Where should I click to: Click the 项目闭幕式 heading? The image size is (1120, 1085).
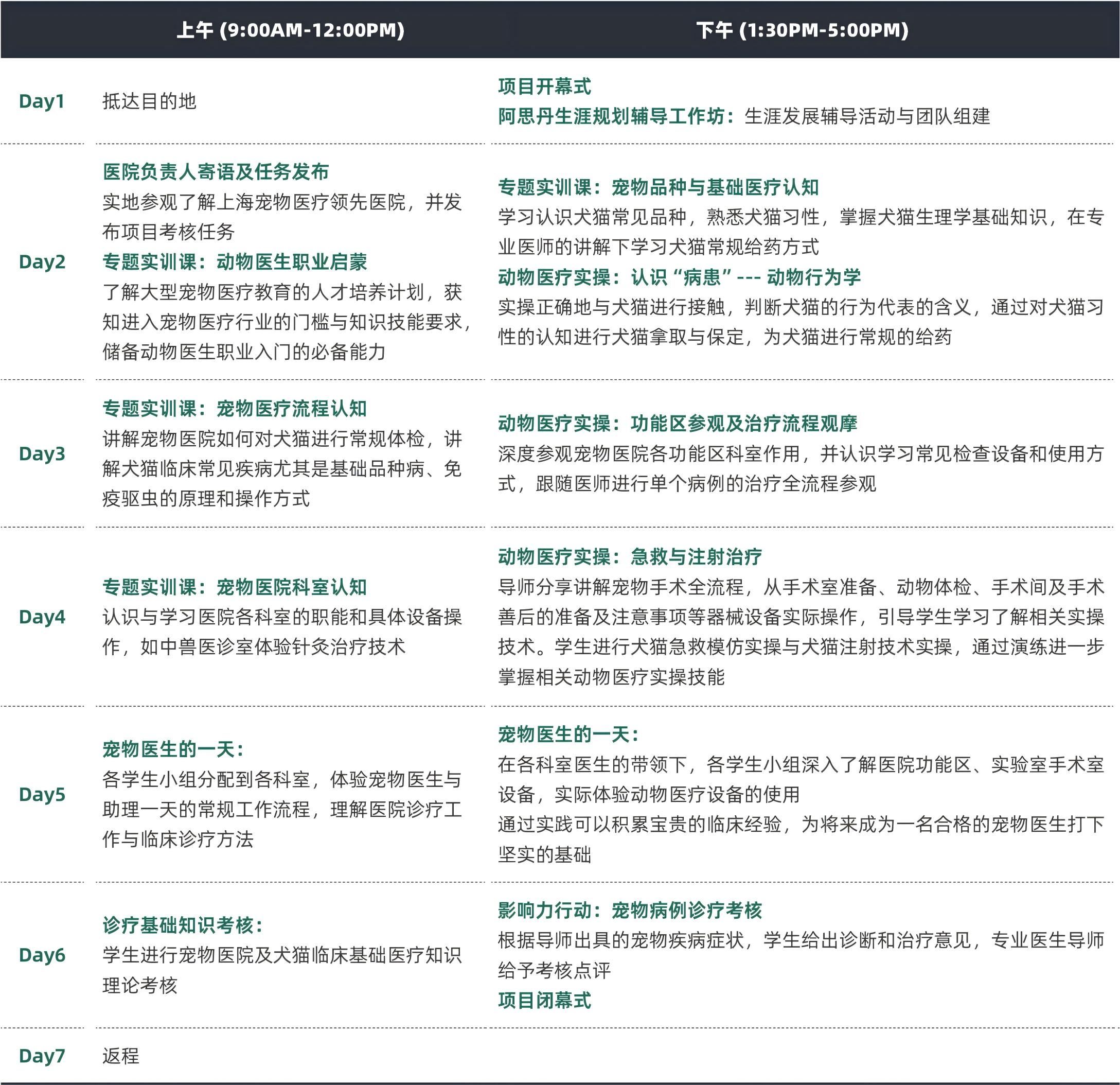544,1001
